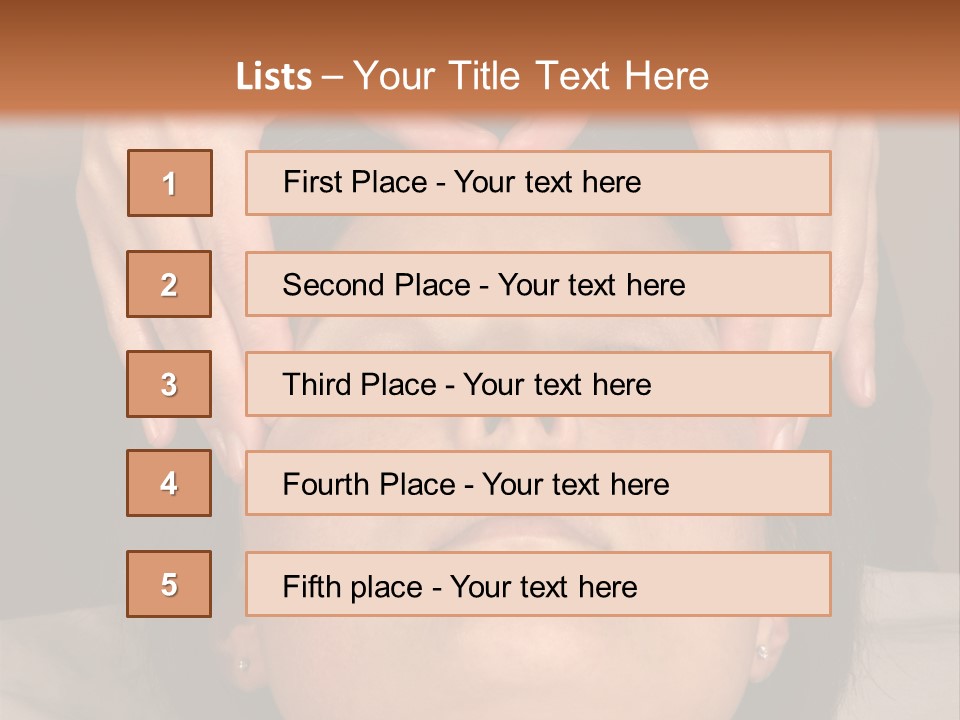Click the number 5 box
Screen dimensions: 960x720
pos(170,584)
